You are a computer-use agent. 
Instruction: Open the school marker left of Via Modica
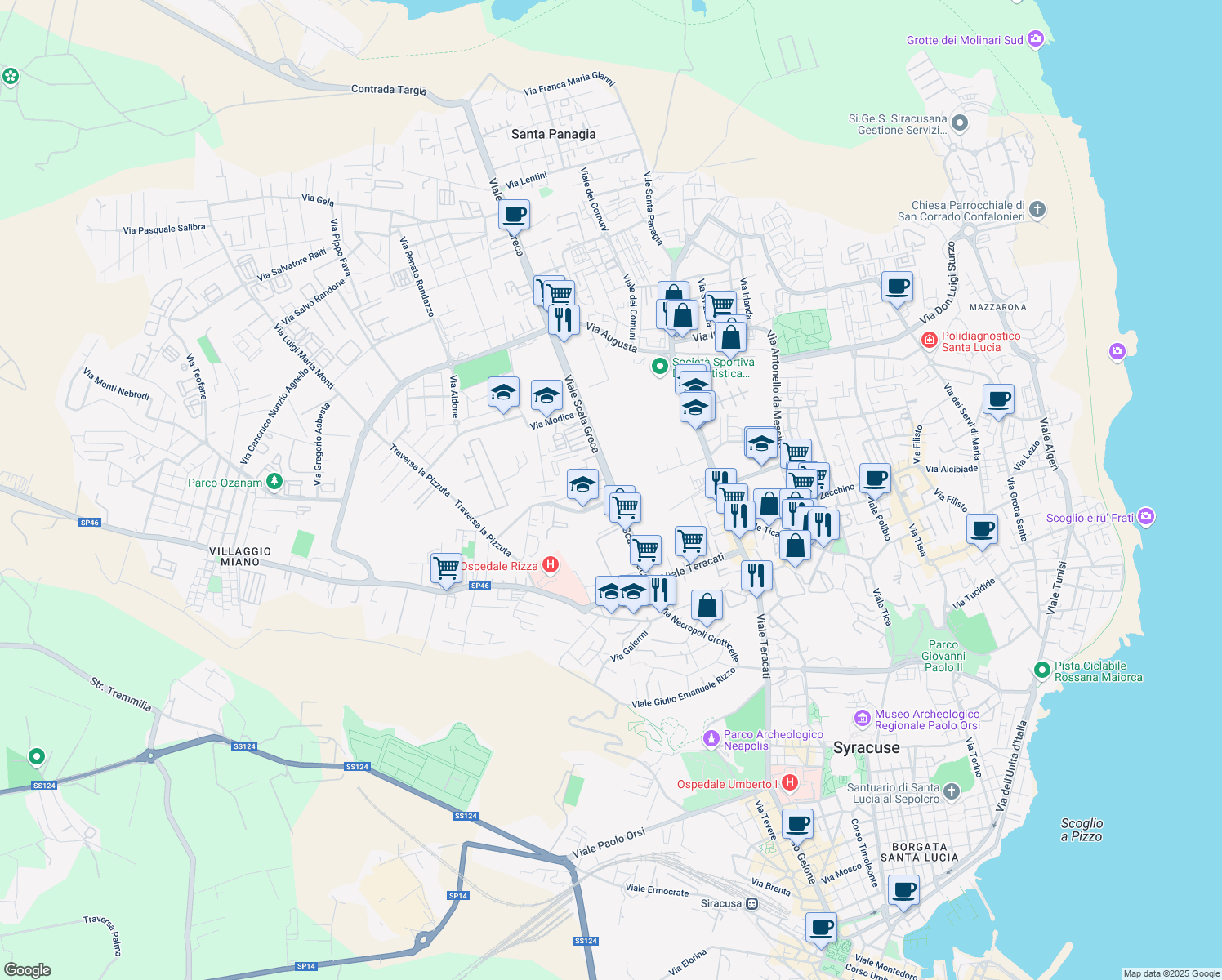tap(503, 393)
